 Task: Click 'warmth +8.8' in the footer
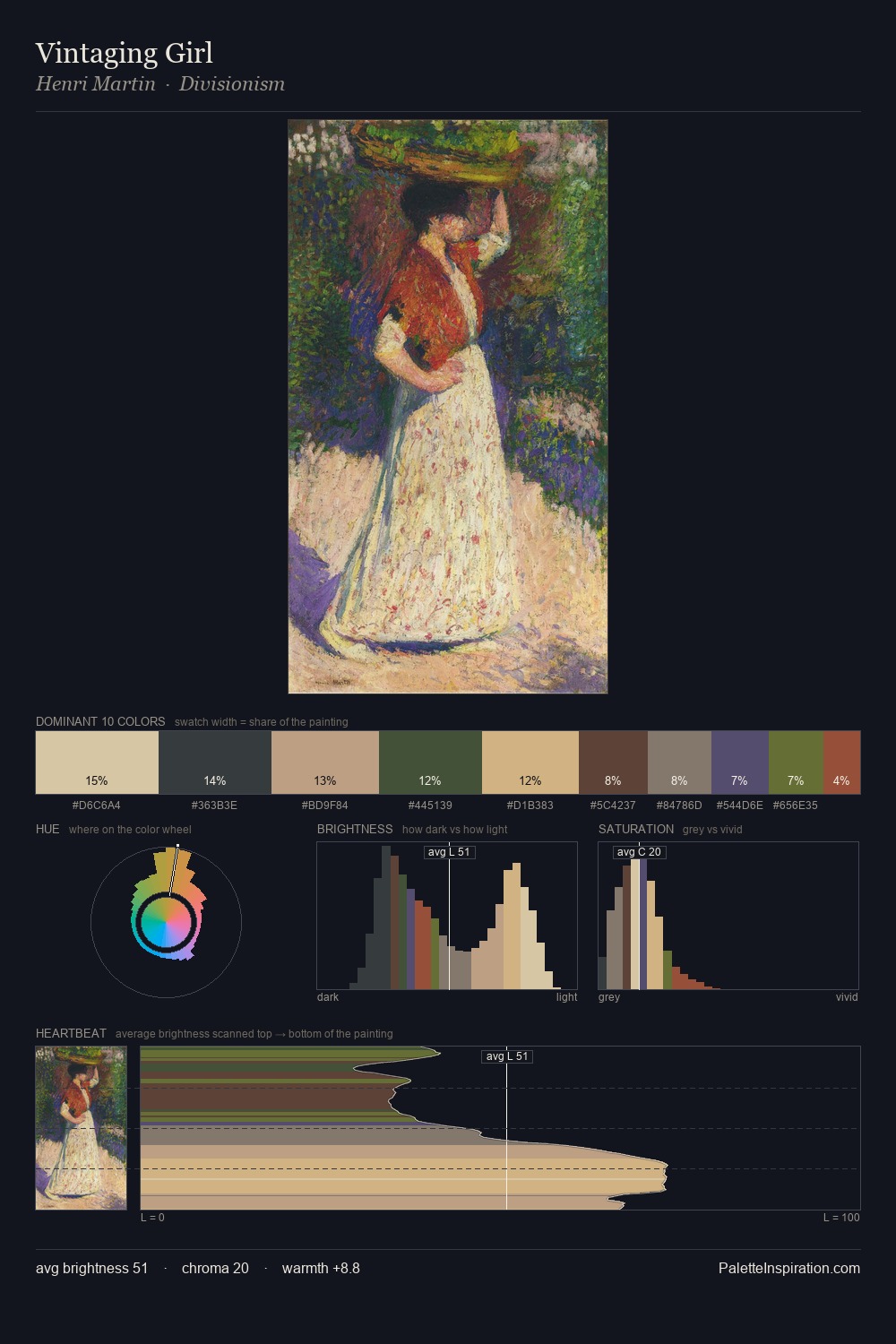pos(321,1268)
